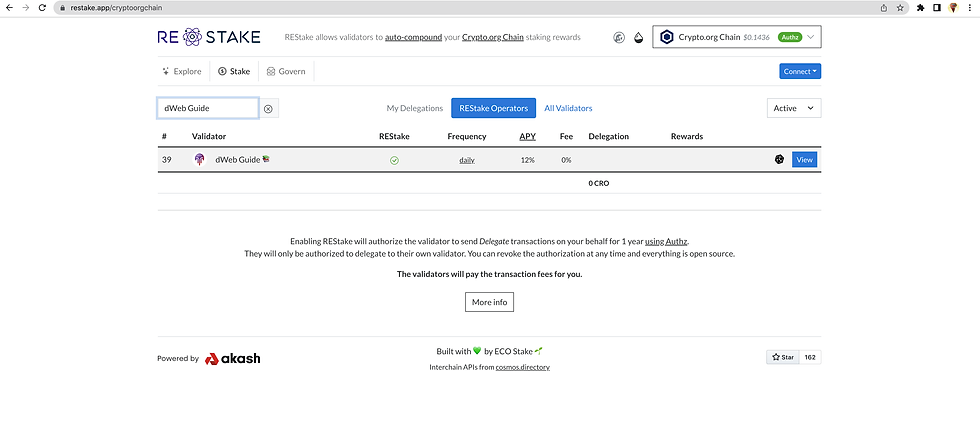Click the $0.1436 price text
Screen dimensions: 980x428
756,37
